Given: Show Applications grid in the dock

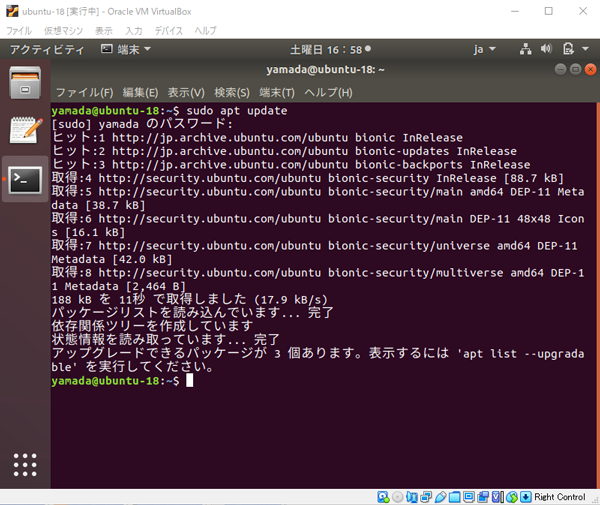Looking at the screenshot, I should 25,465.
